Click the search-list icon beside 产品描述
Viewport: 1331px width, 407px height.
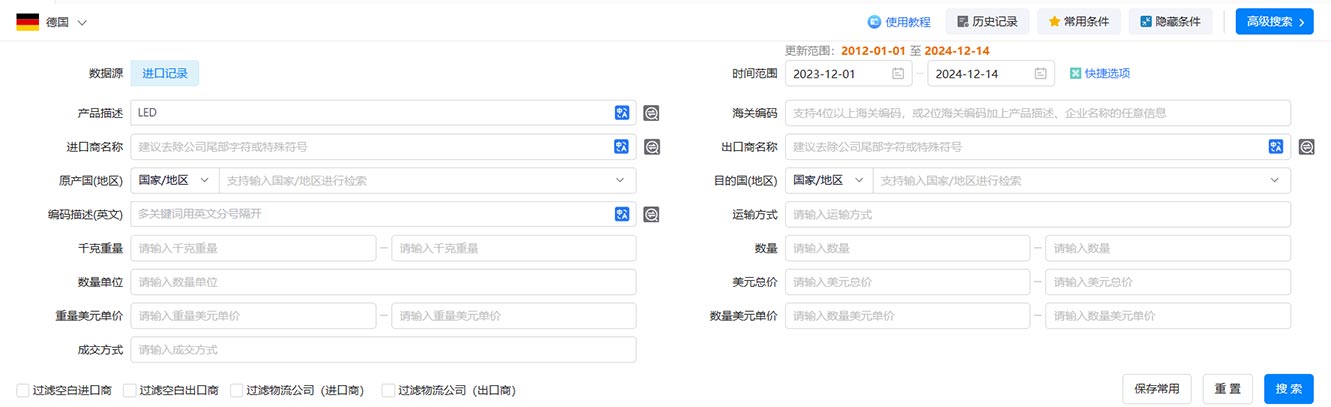[x=651, y=113]
